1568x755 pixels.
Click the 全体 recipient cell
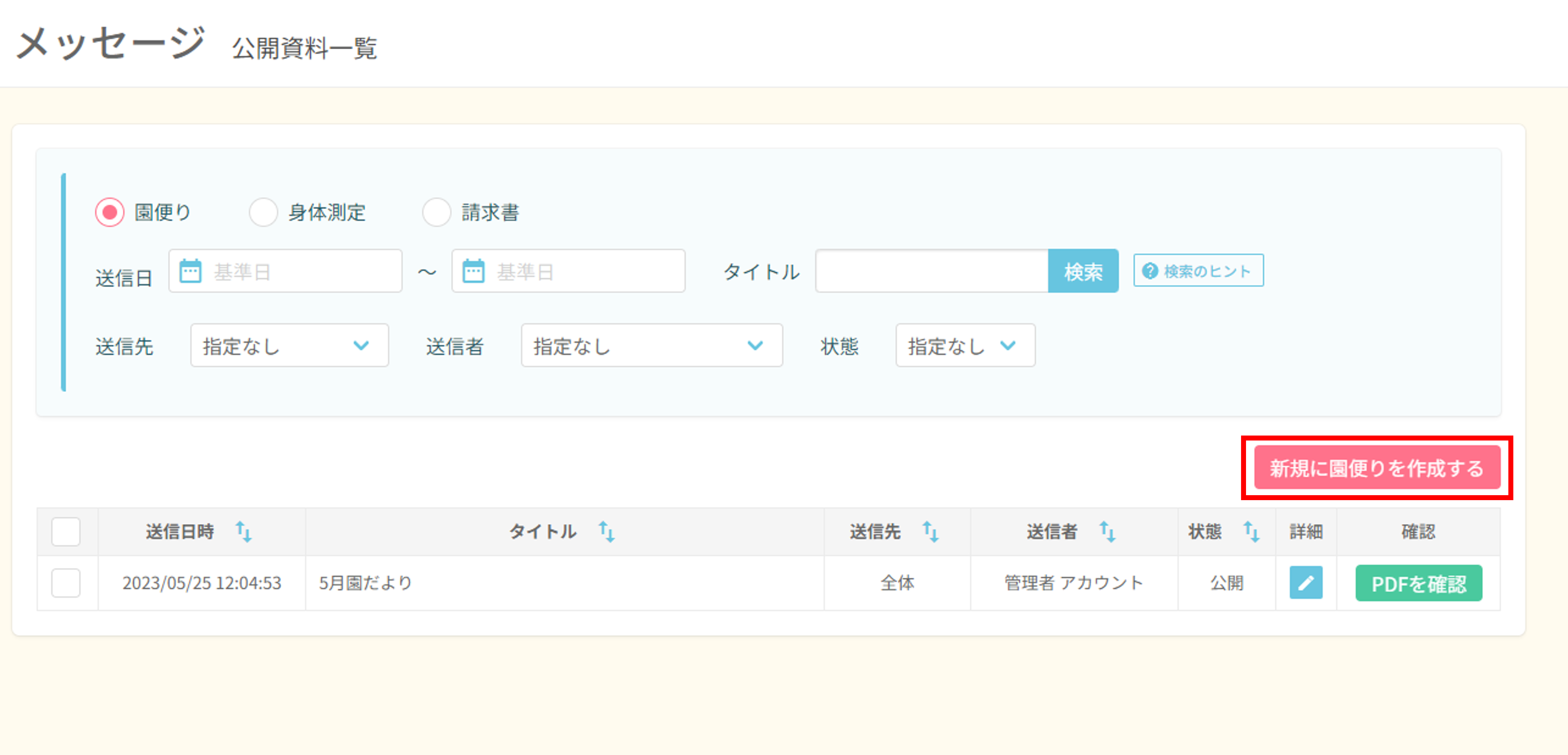pos(897,583)
